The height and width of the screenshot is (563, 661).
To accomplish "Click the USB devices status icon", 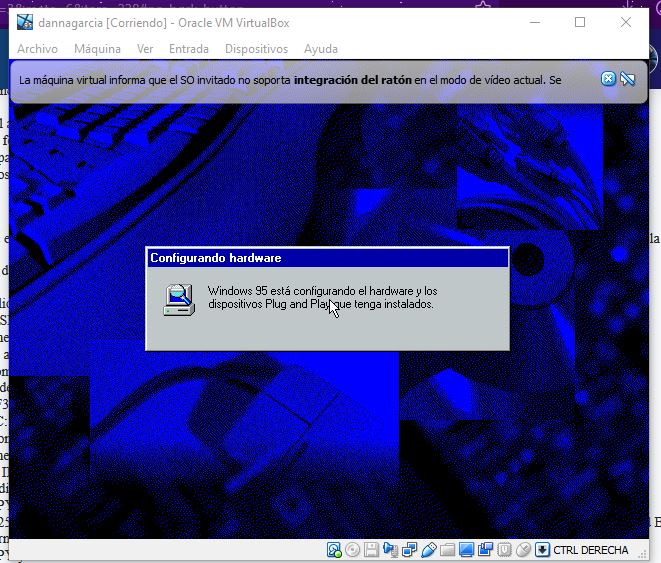I will (x=428, y=550).
